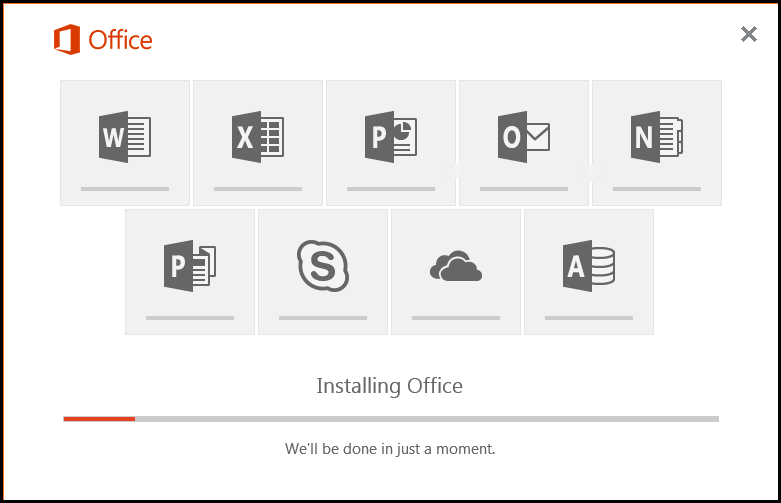Viewport: 781px width, 503px height.
Task: Click the Outlook envelope icon tile
Action: (x=524, y=143)
